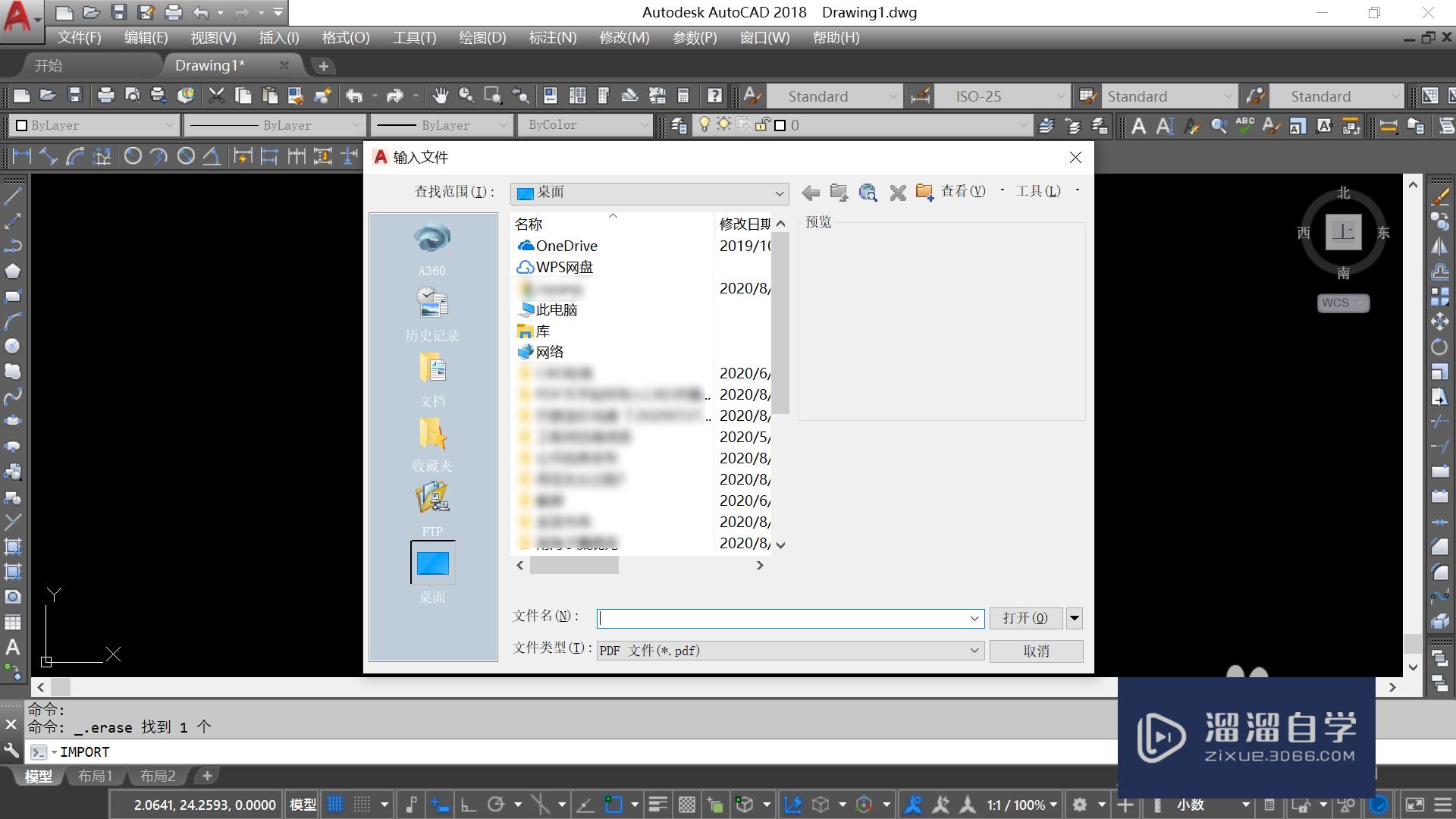Open the 文件(F) menu

click(x=79, y=37)
